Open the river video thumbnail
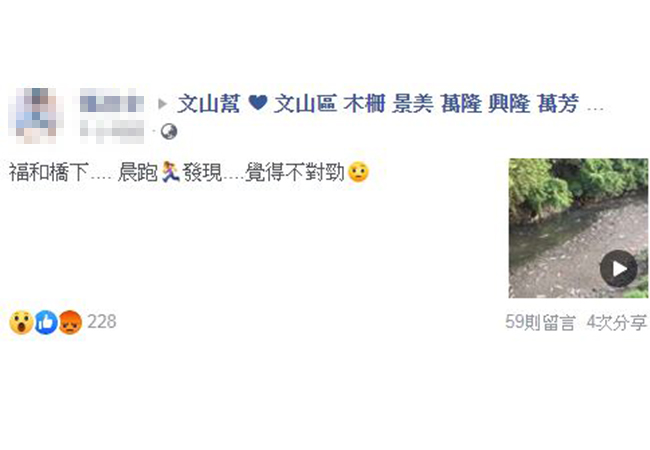This screenshot has height=450, width=650. (x=578, y=228)
